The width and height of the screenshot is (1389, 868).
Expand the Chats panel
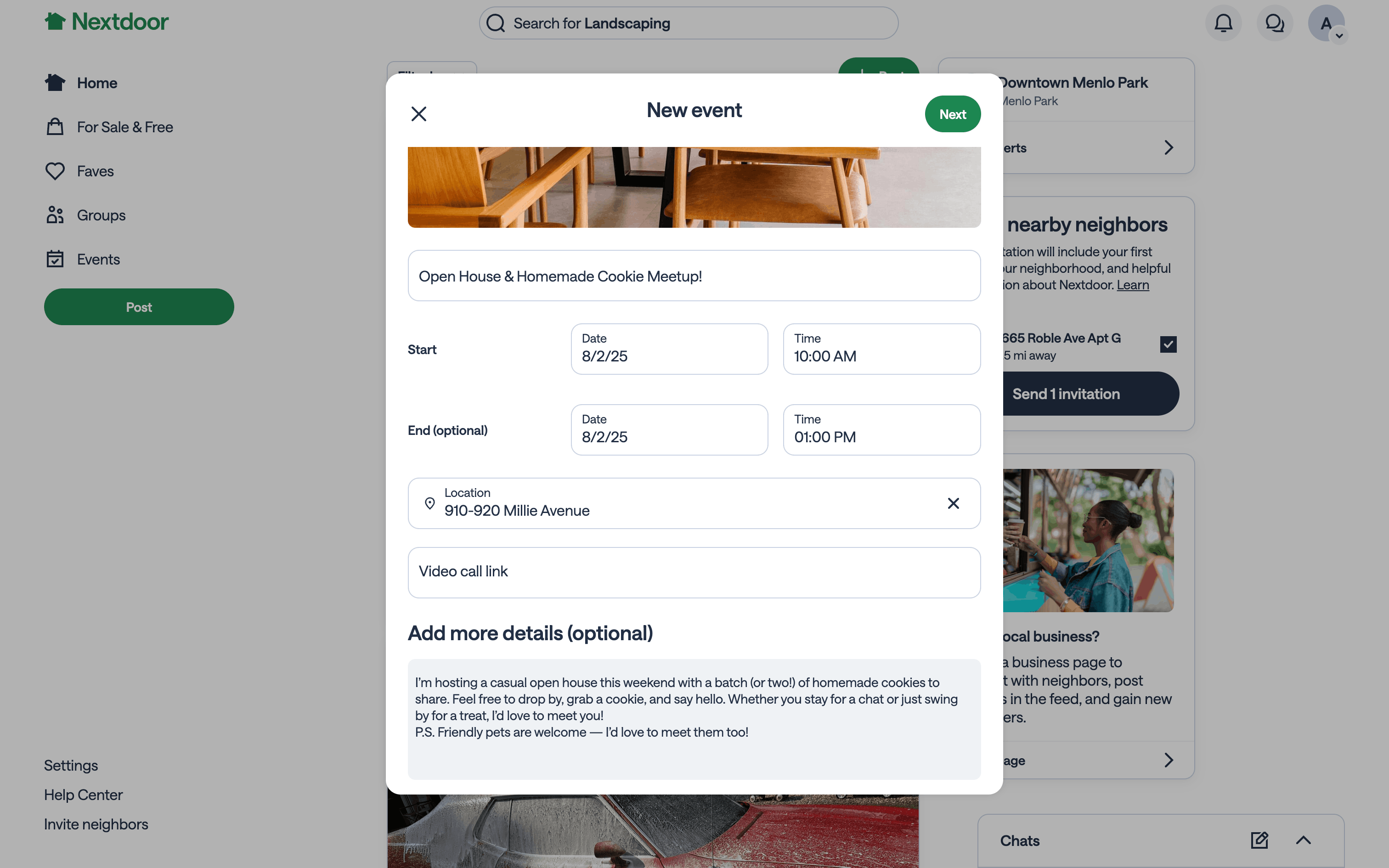click(x=1304, y=840)
